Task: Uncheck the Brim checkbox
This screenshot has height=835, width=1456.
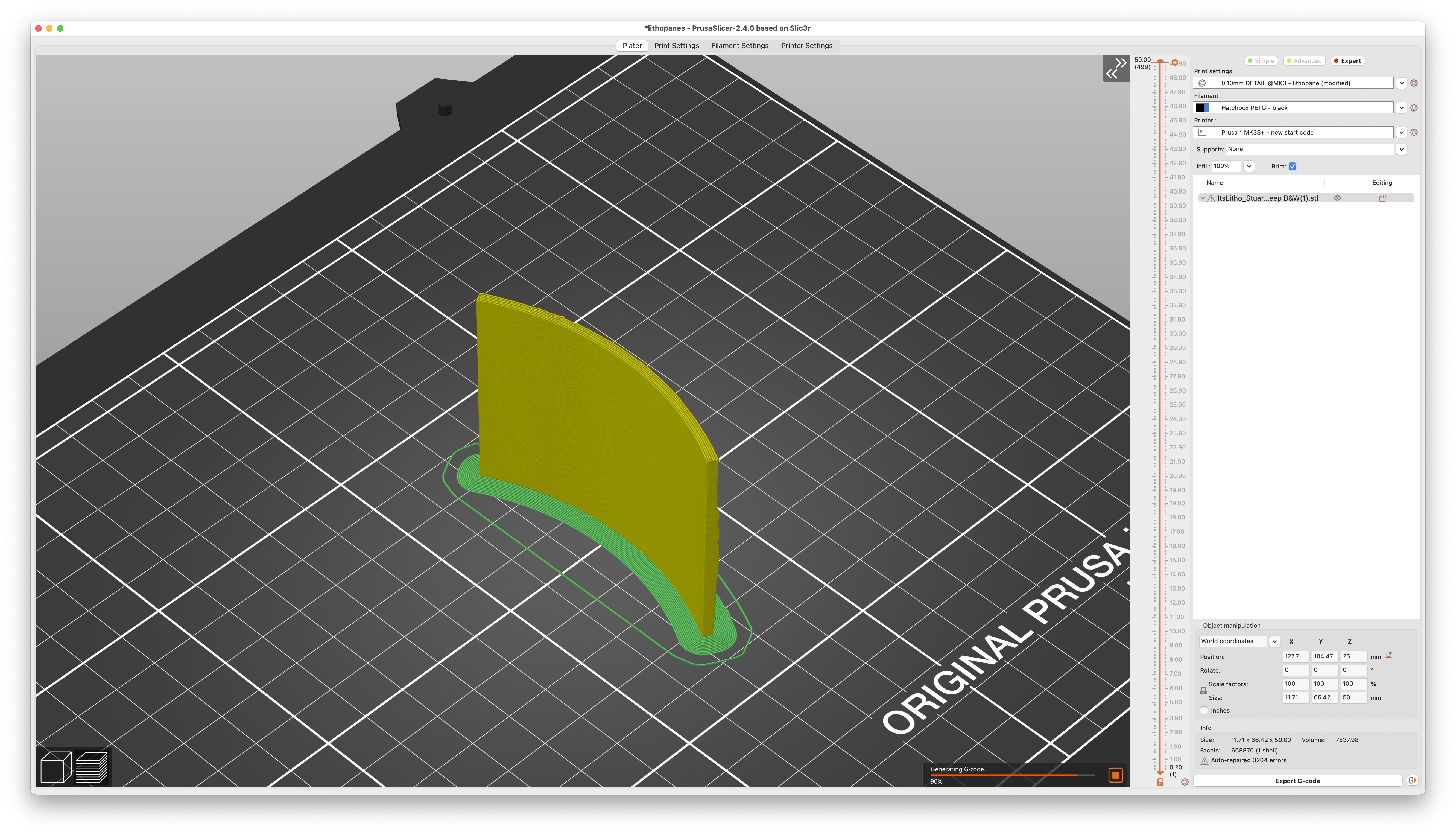Action: 1292,166
